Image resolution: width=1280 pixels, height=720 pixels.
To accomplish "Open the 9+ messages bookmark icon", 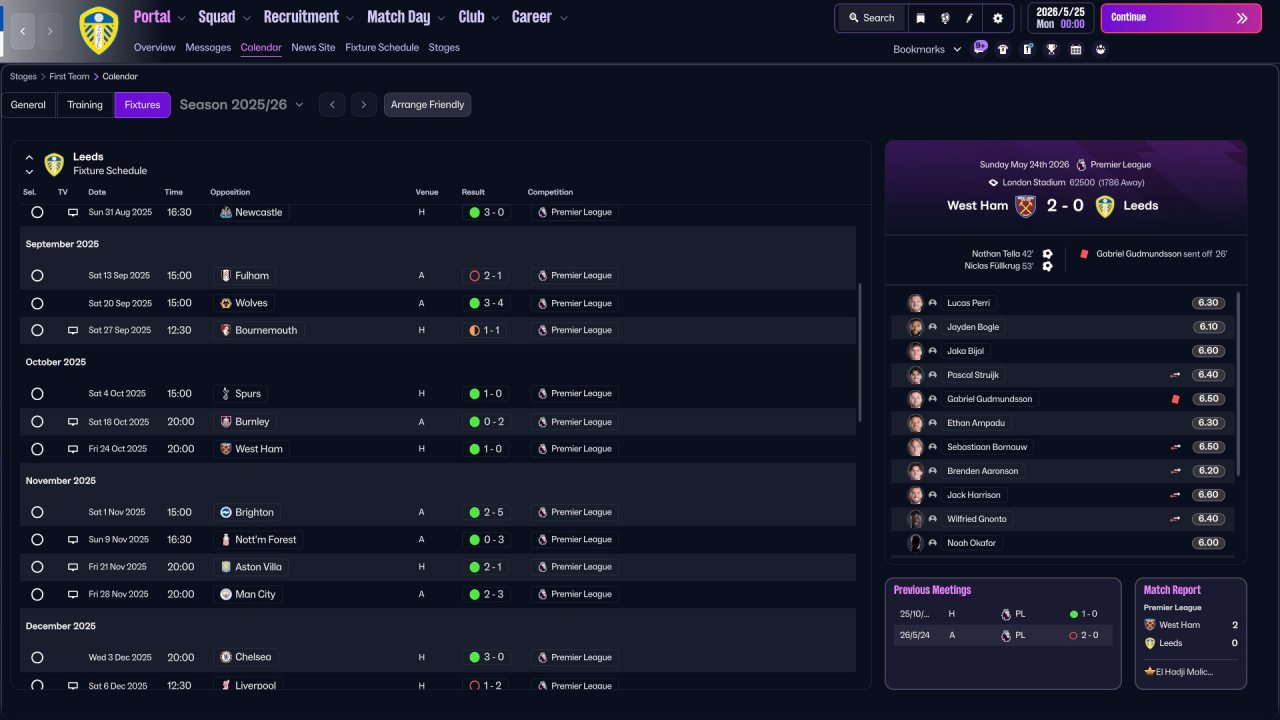I will pos(980,48).
